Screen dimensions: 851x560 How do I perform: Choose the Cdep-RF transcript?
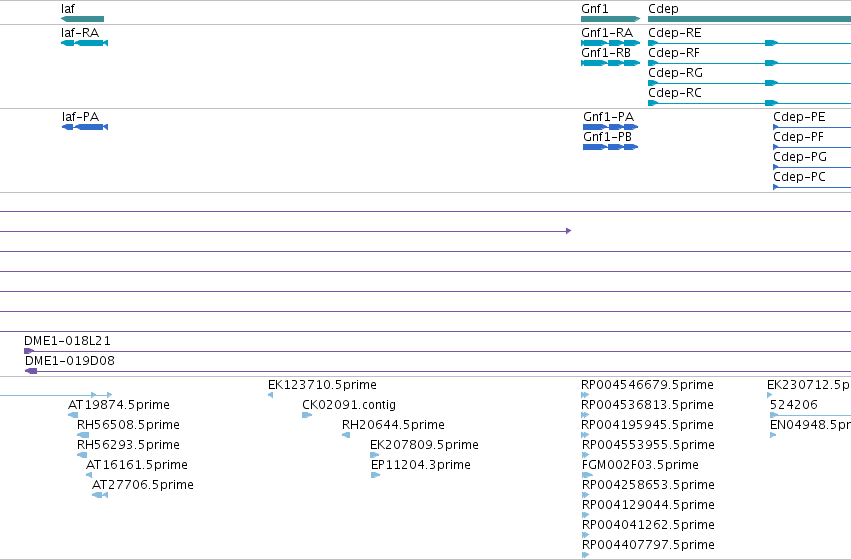(750, 63)
